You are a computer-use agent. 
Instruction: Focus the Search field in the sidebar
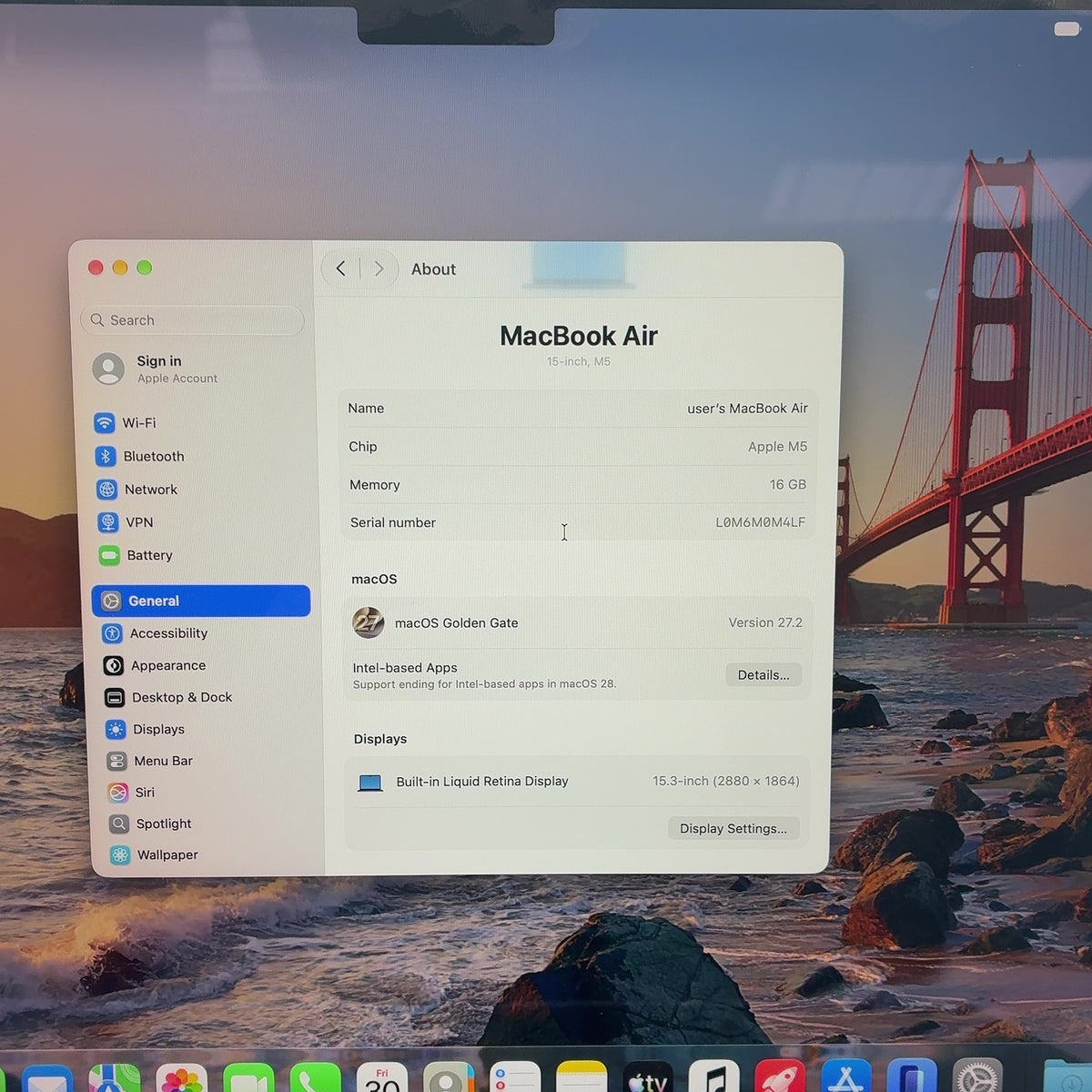click(192, 320)
